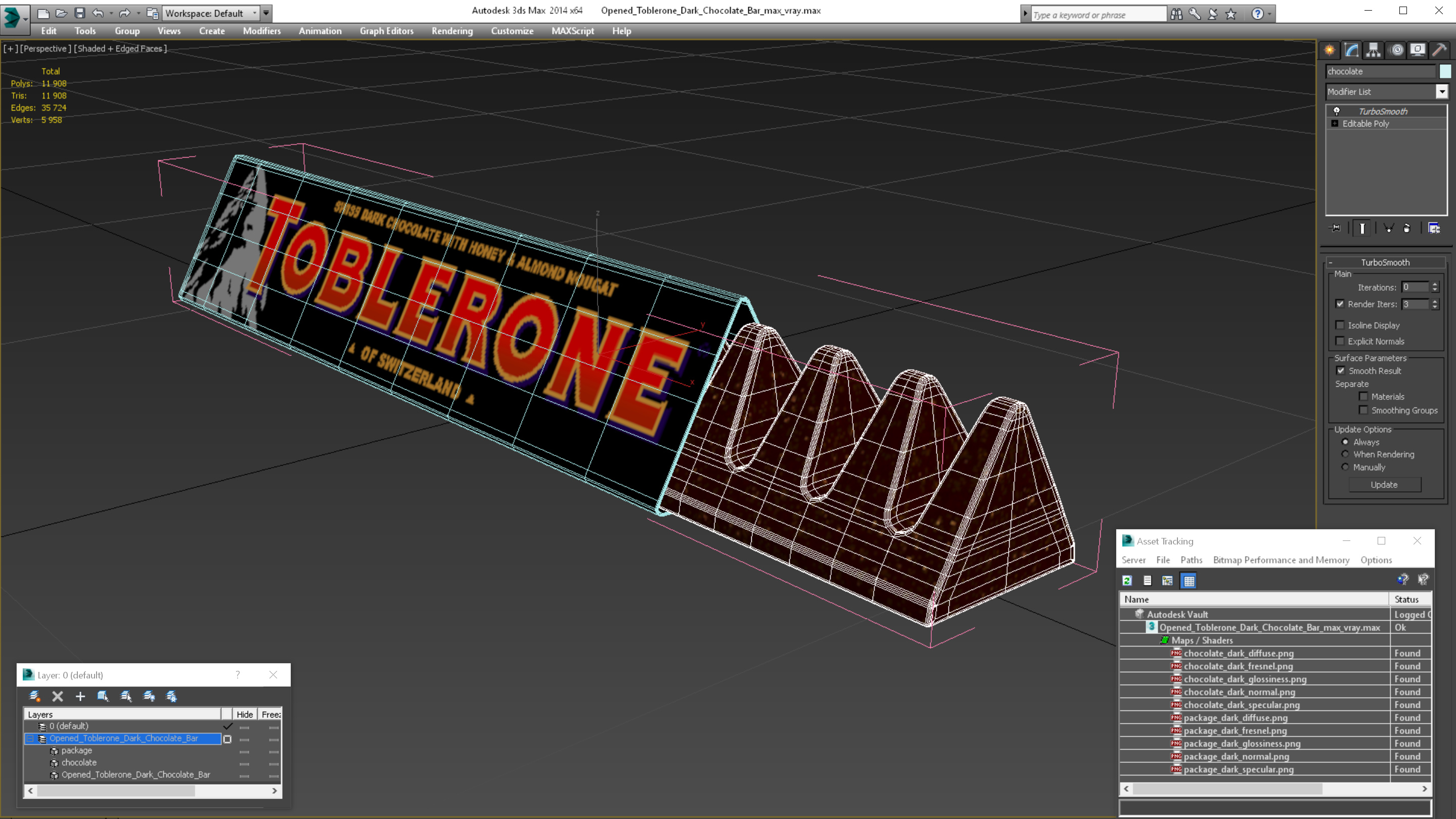Open the Rendering menu
1456x819 pixels.
(452, 31)
